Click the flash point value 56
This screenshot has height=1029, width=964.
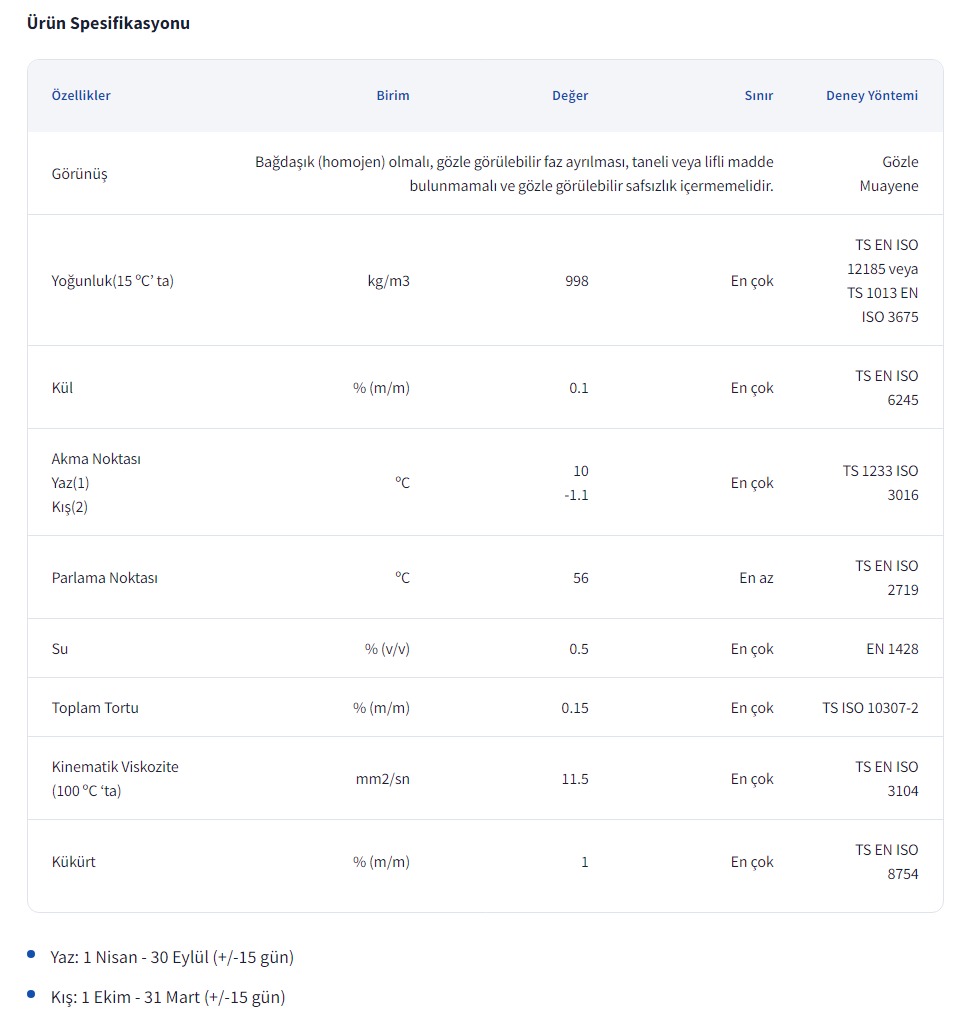pyautogui.click(x=580, y=578)
